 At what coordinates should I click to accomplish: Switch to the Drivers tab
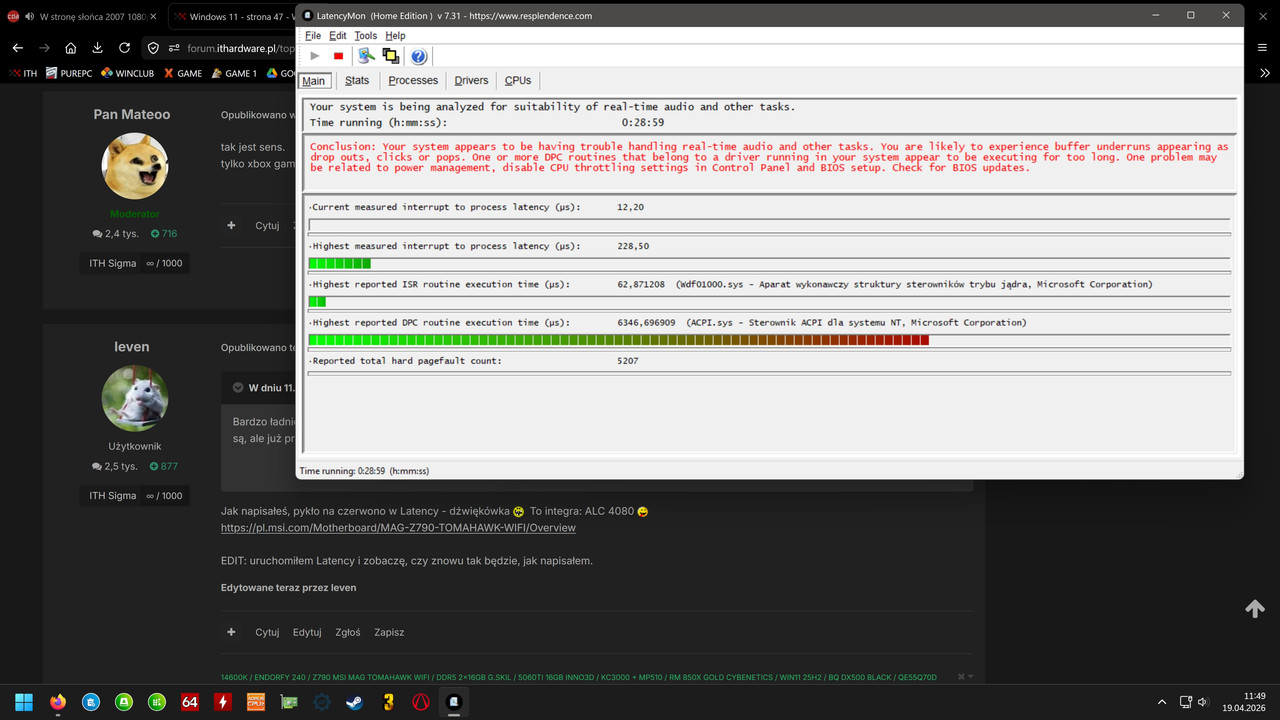pyautogui.click(x=471, y=81)
